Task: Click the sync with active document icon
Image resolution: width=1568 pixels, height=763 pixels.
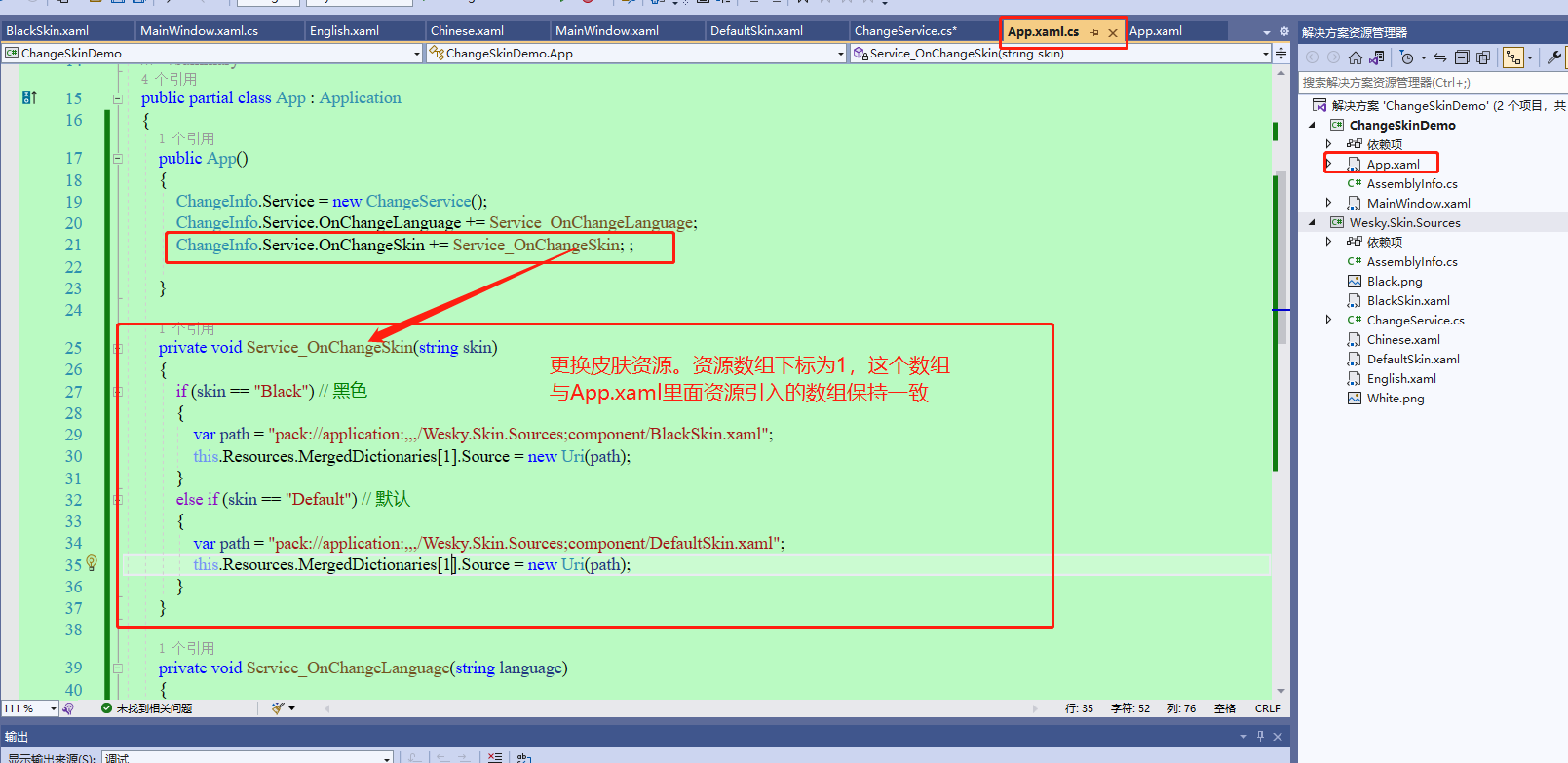Action: [x=1440, y=57]
